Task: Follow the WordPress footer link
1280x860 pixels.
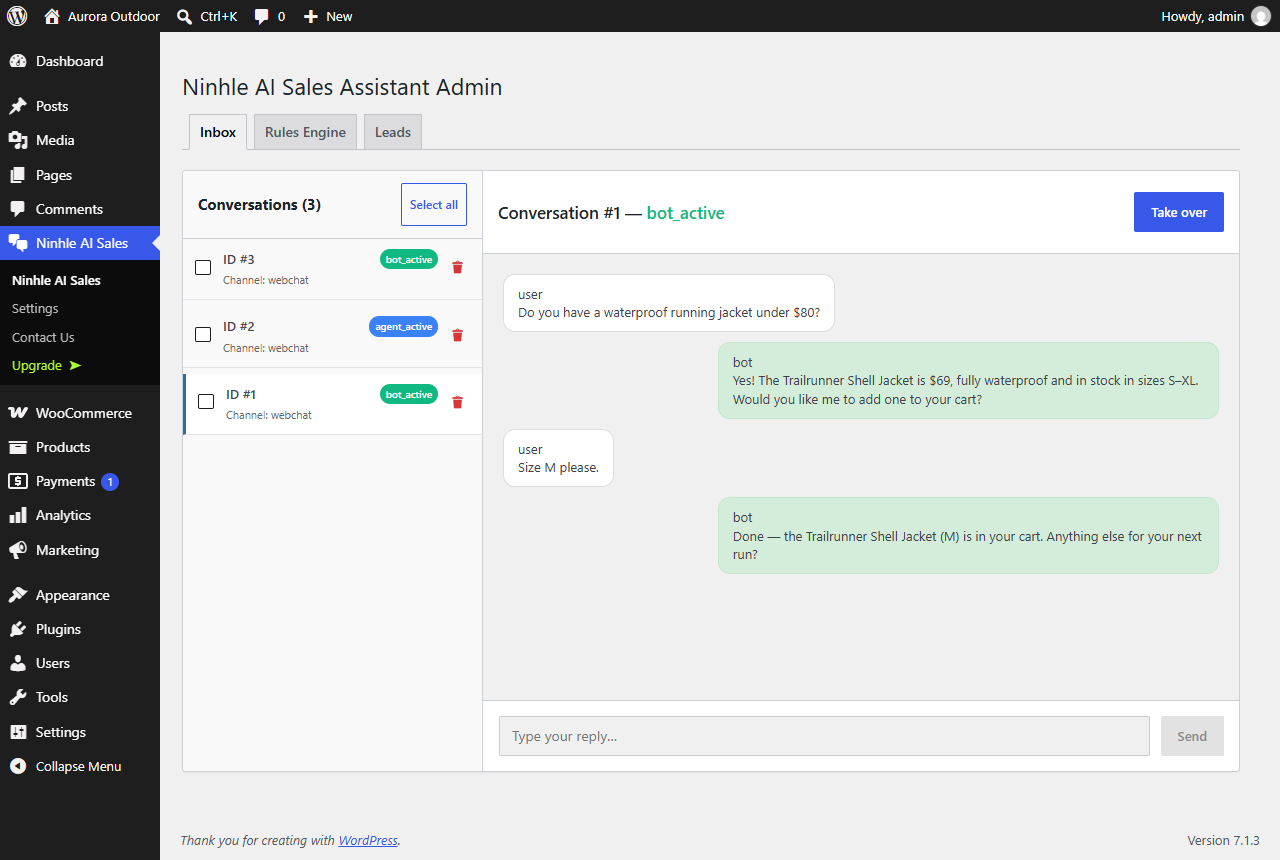Action: [x=368, y=841]
